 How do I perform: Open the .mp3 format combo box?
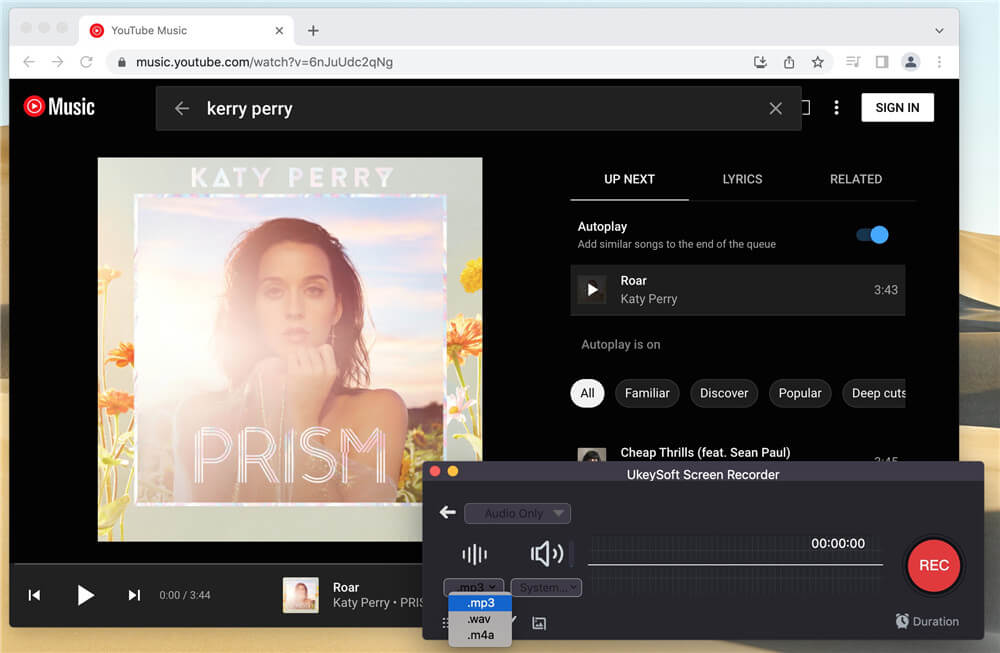click(474, 587)
